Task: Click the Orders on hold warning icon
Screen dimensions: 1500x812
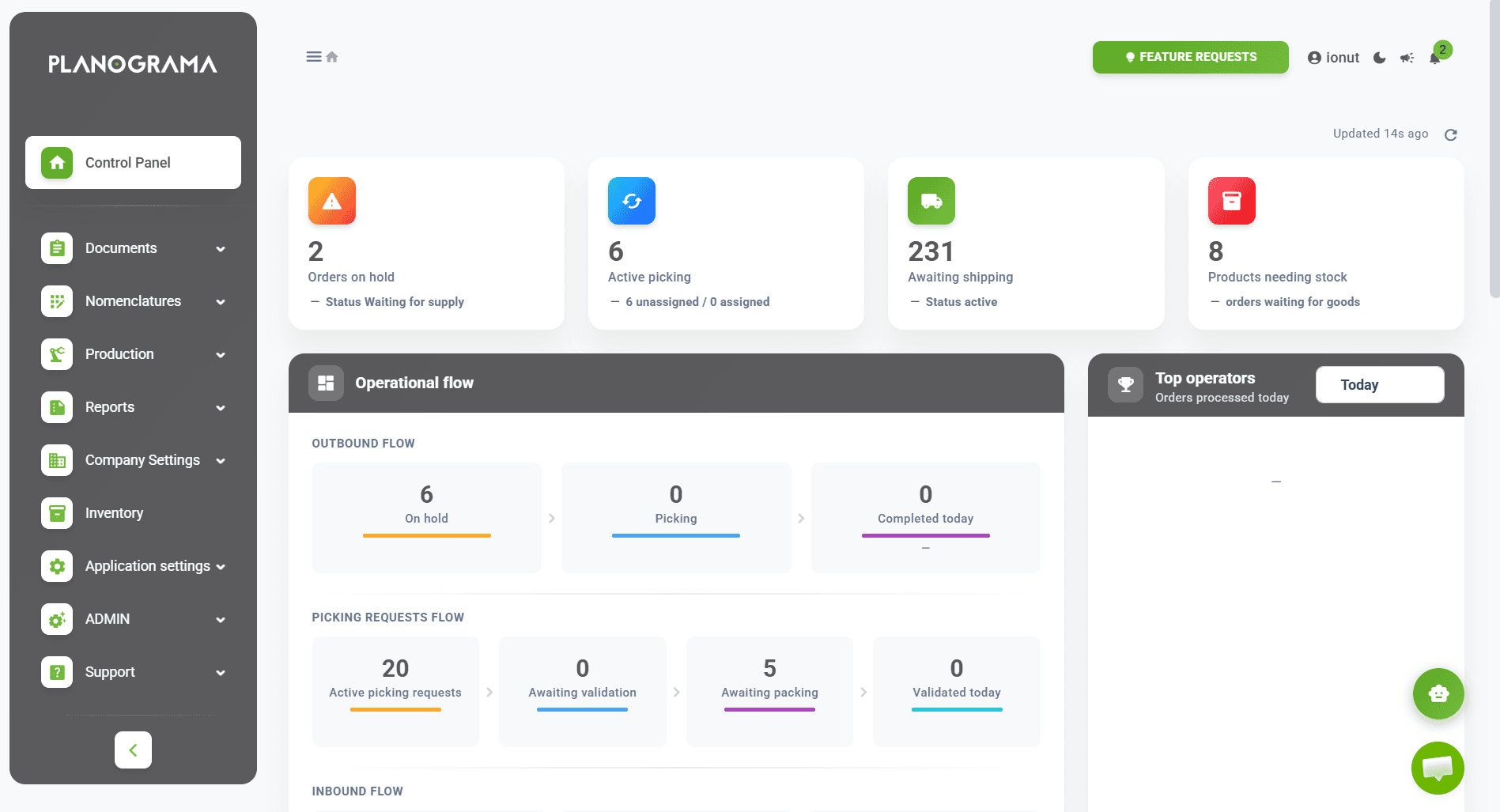Action: pyautogui.click(x=332, y=201)
